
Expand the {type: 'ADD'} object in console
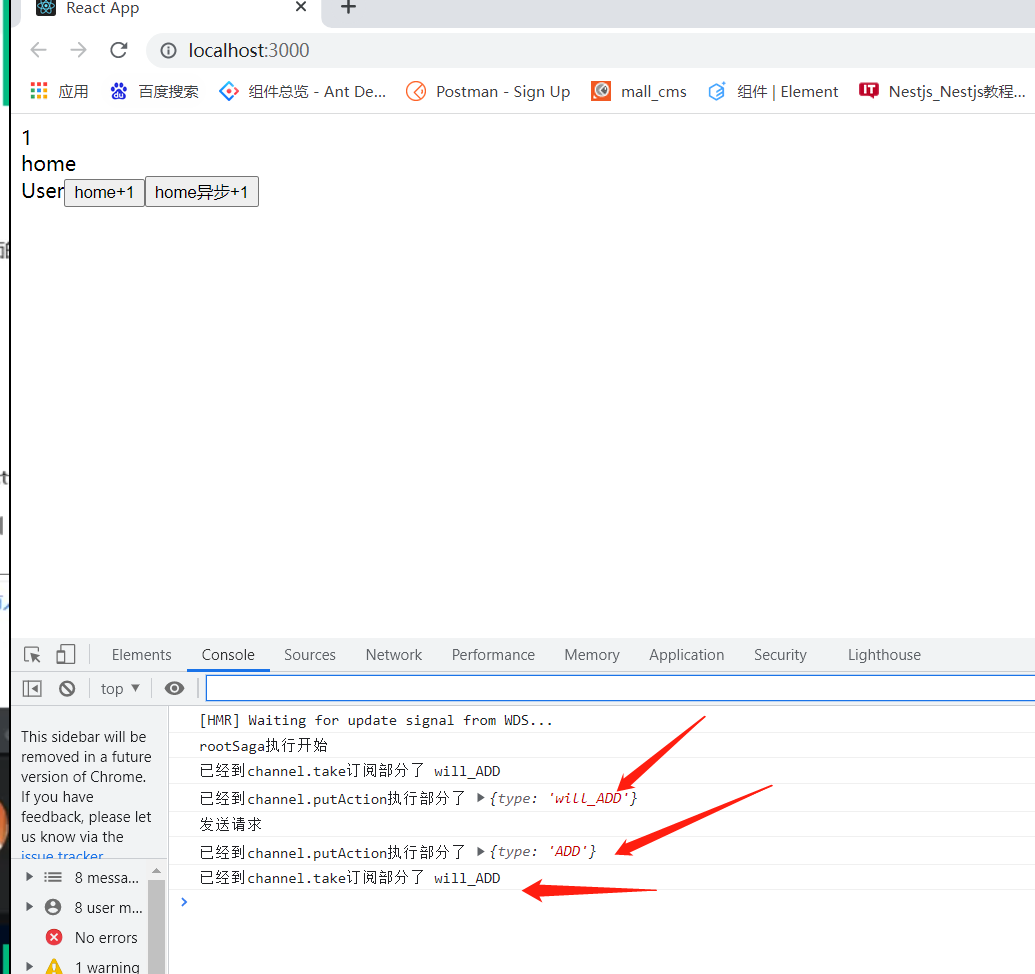pos(481,851)
